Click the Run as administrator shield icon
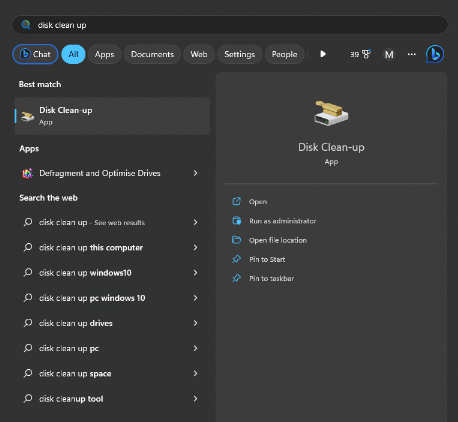This screenshot has height=422, width=458. (x=237, y=221)
